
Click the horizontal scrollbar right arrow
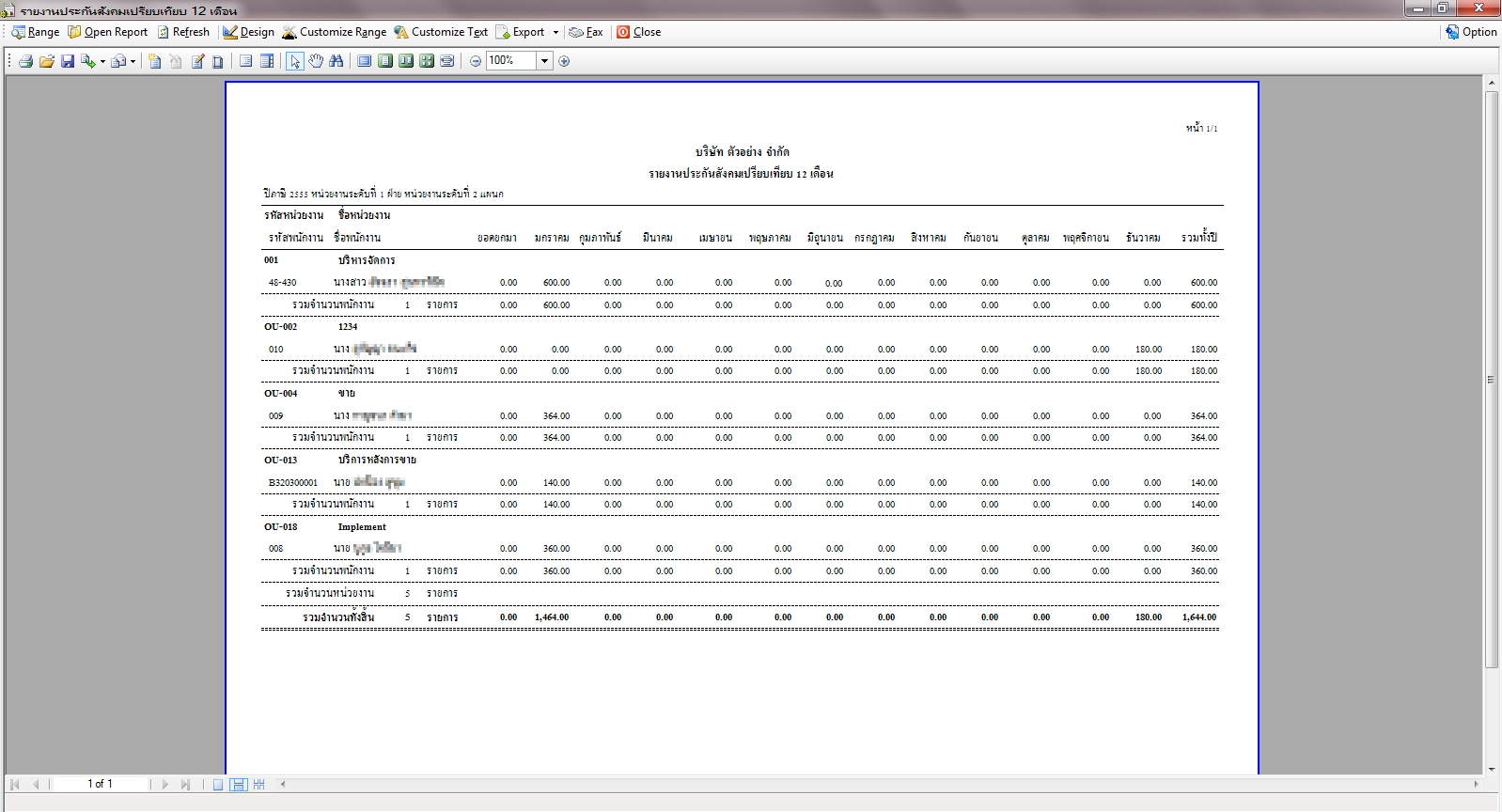1476,784
